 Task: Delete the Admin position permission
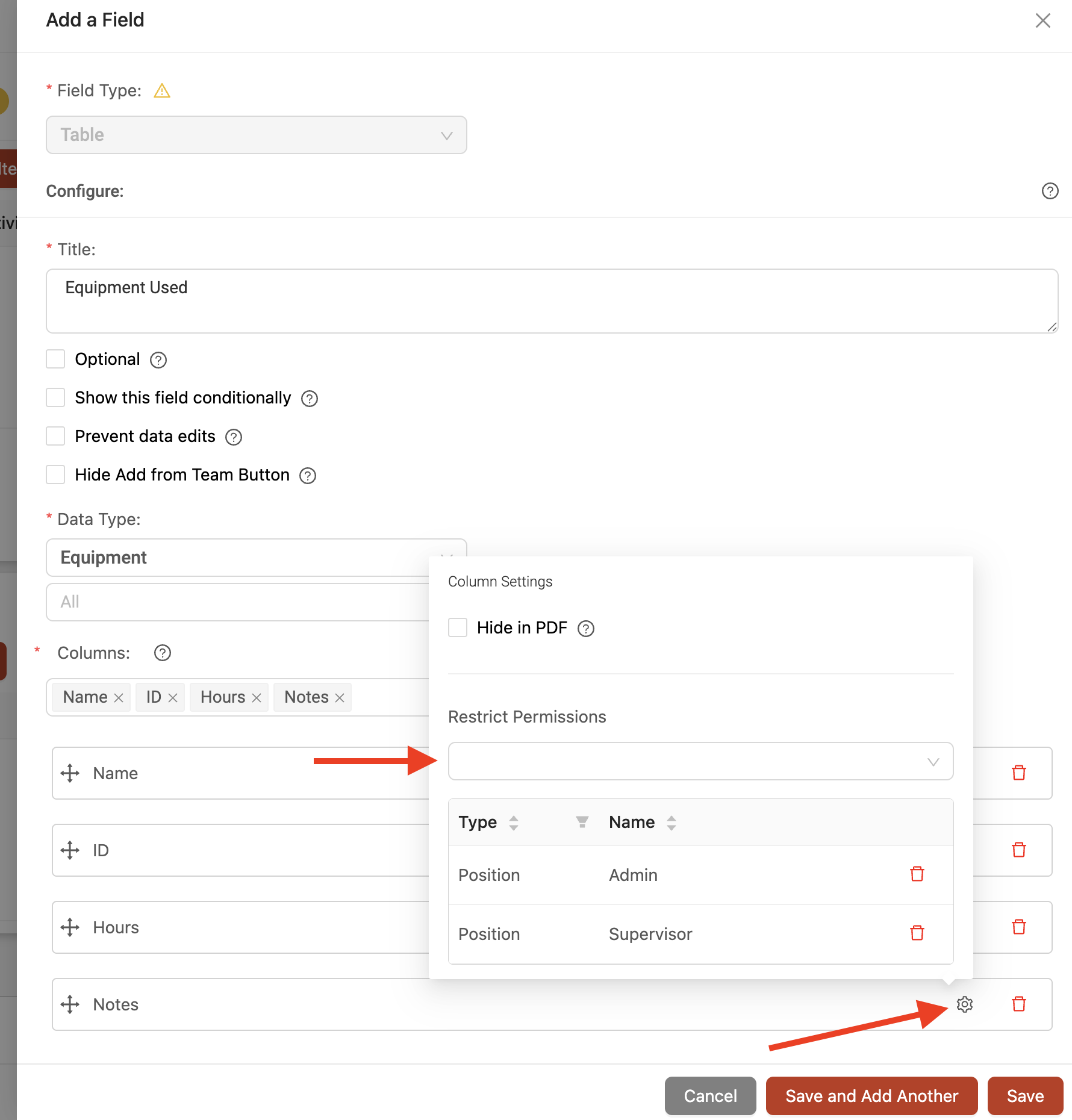click(x=917, y=874)
